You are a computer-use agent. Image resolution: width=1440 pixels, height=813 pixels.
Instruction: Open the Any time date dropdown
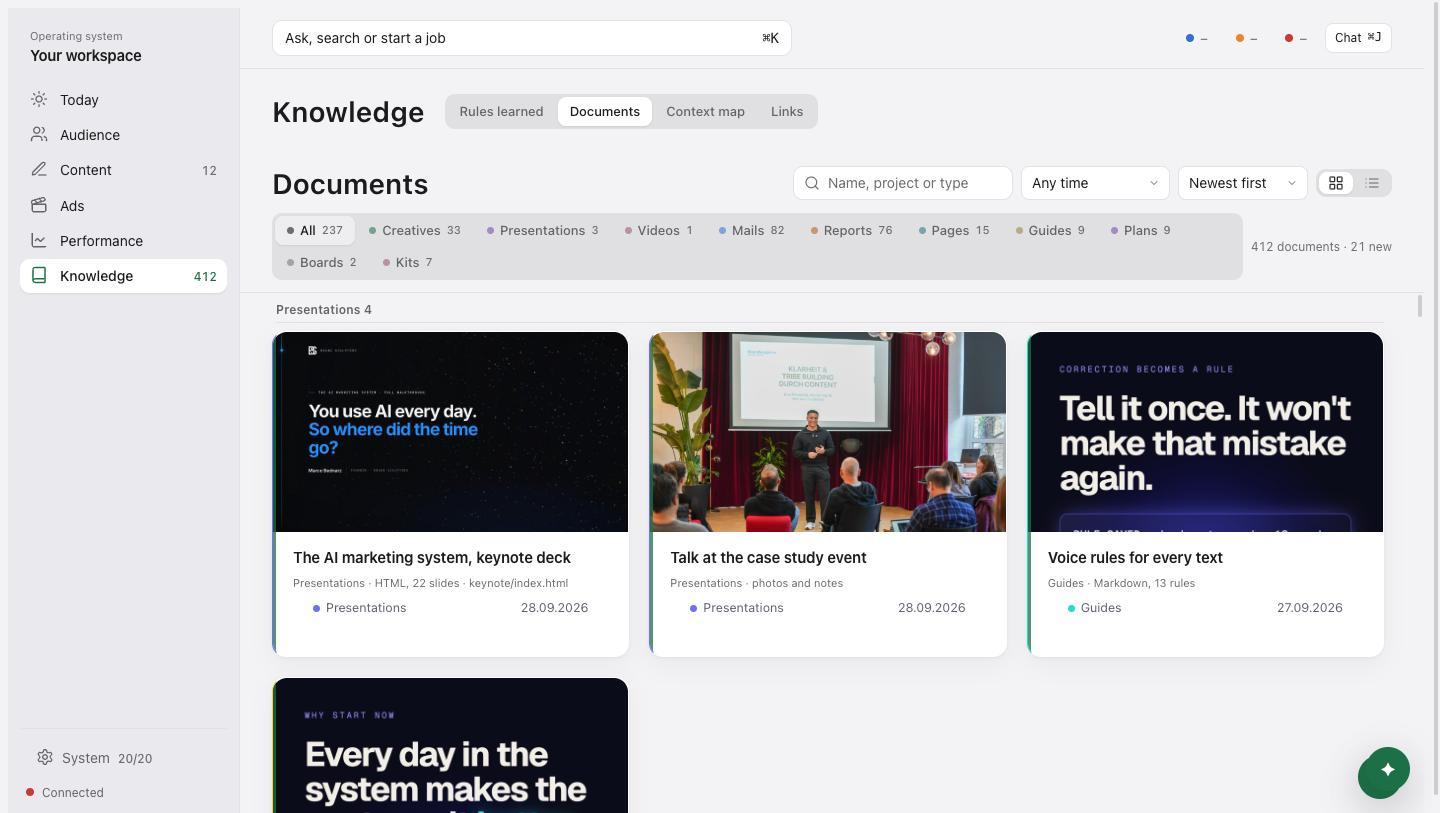coord(1095,183)
